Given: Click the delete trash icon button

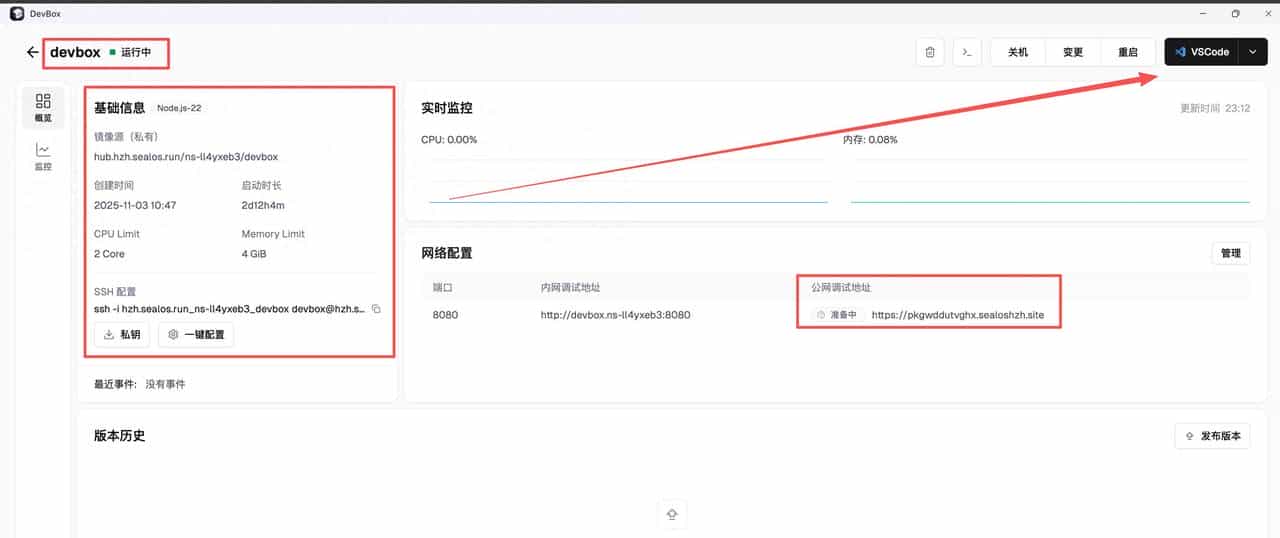Looking at the screenshot, I should [x=930, y=52].
